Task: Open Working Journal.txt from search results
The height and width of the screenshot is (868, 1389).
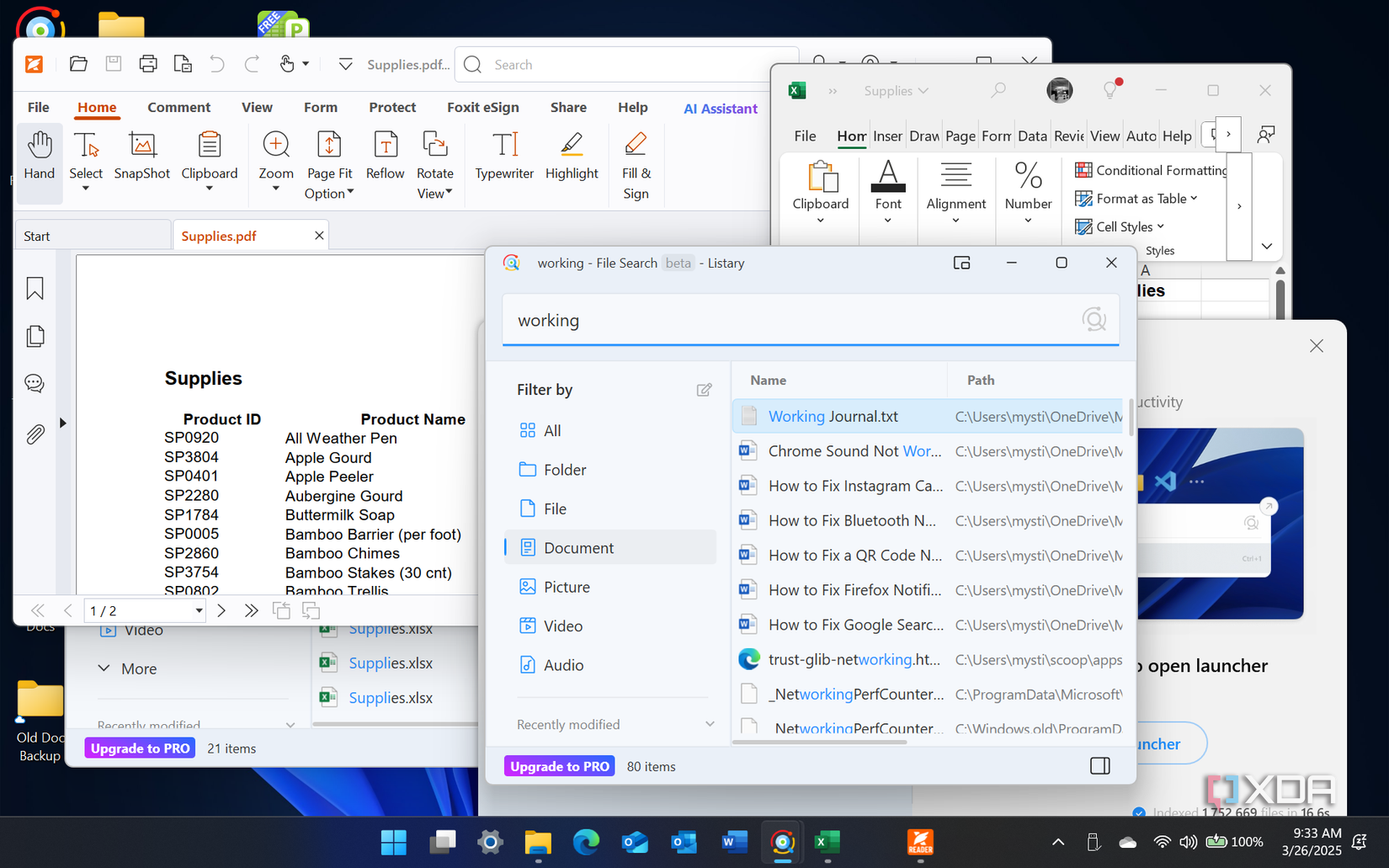Action: point(832,416)
